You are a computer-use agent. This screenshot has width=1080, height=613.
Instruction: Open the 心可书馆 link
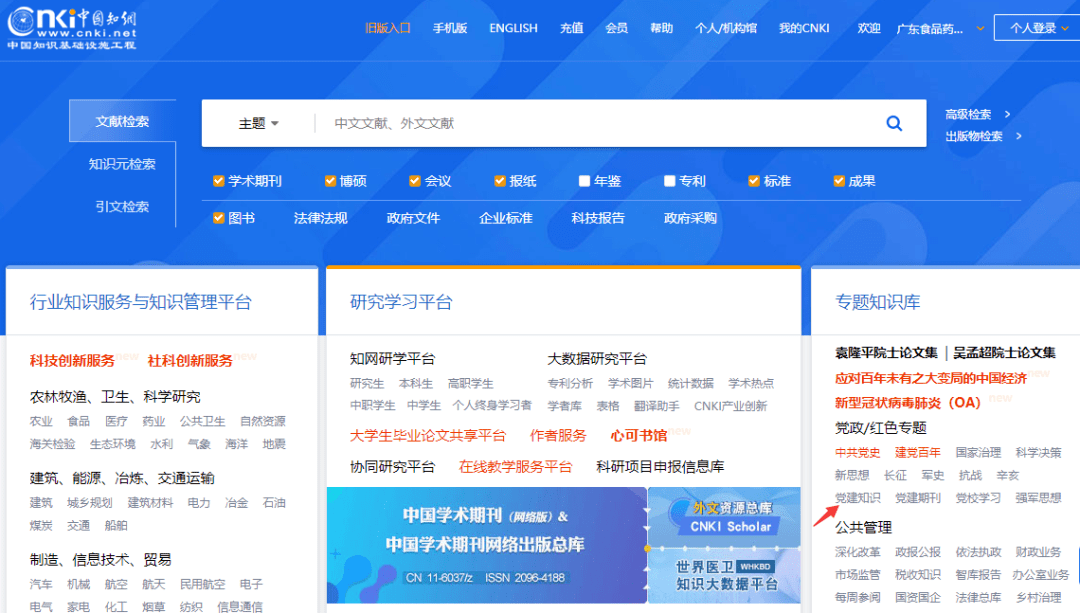tap(638, 435)
